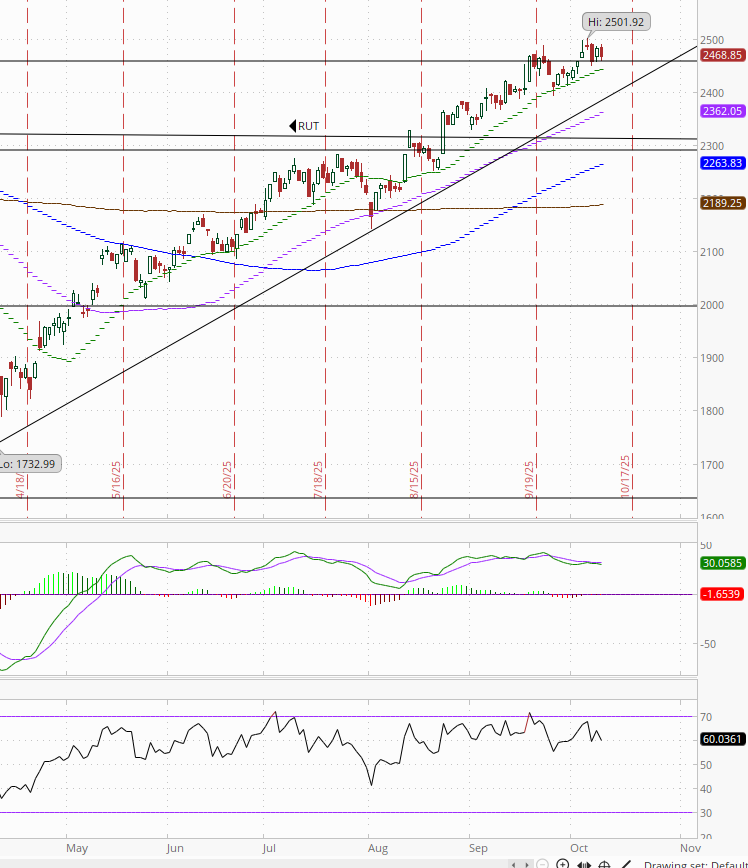Click the May label on time axis
748x868 pixels.
click(x=77, y=848)
